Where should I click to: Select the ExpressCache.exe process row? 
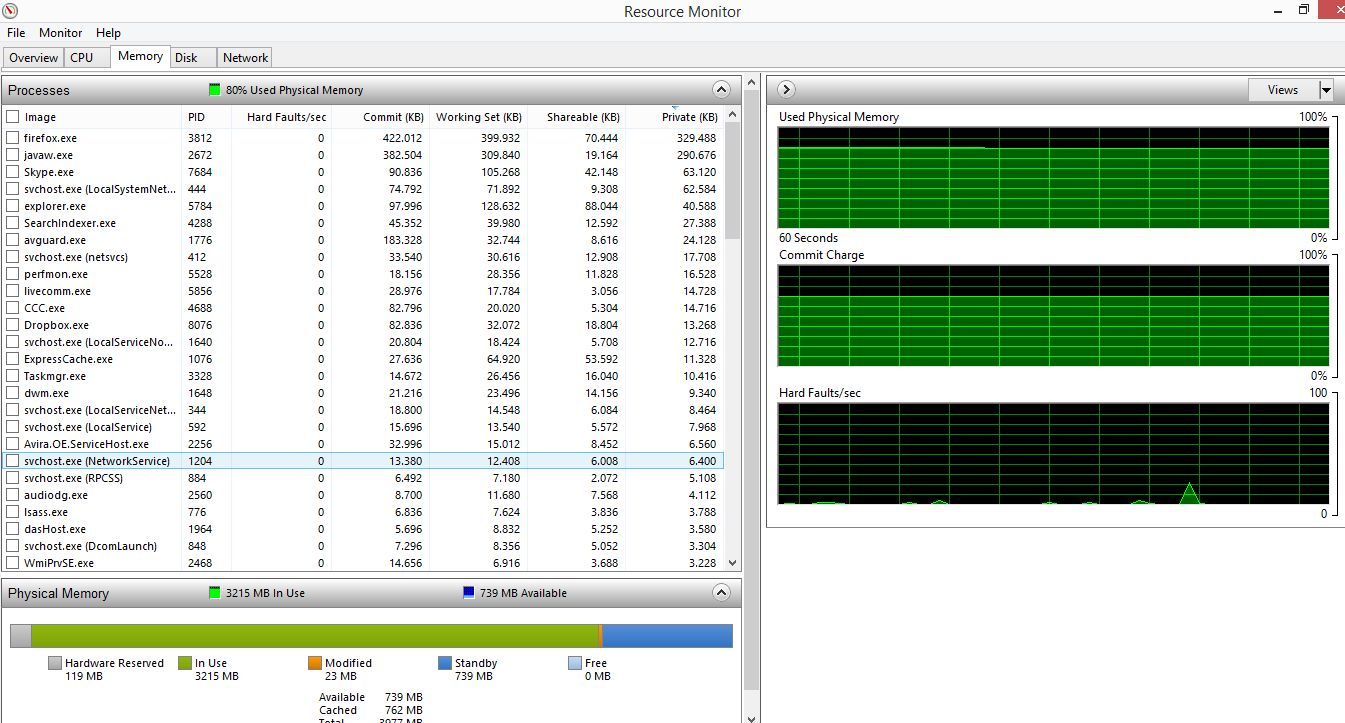[x=364, y=359]
